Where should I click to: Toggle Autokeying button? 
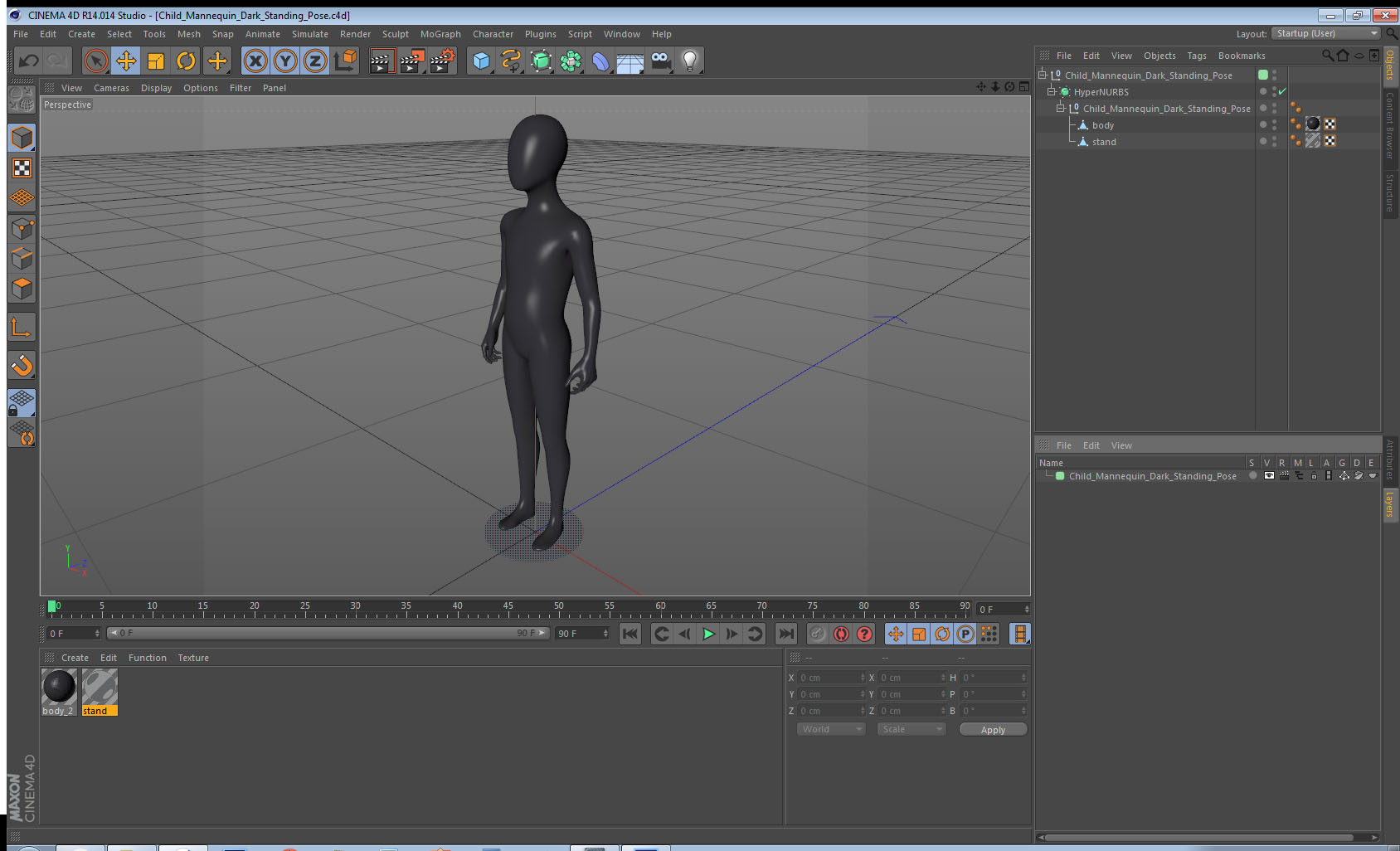coord(841,634)
